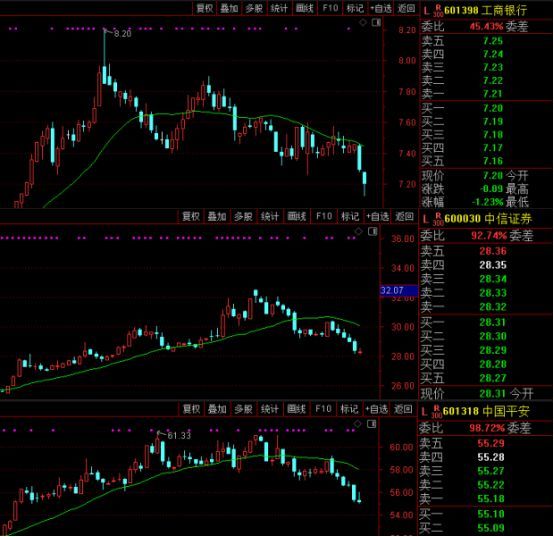Screen dimensions: 554x537
Task: Click 标记 in the 工商银行 chart toolbar
Action: [355, 8]
